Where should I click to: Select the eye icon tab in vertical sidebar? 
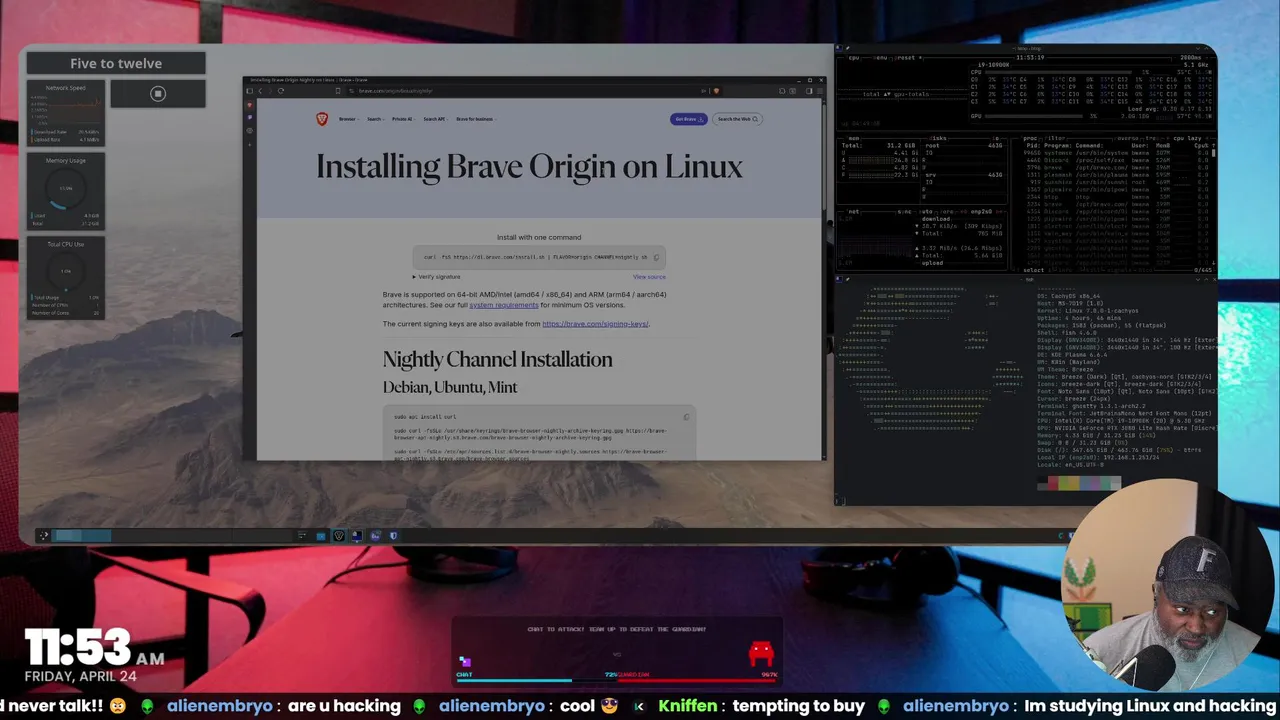coord(249,131)
